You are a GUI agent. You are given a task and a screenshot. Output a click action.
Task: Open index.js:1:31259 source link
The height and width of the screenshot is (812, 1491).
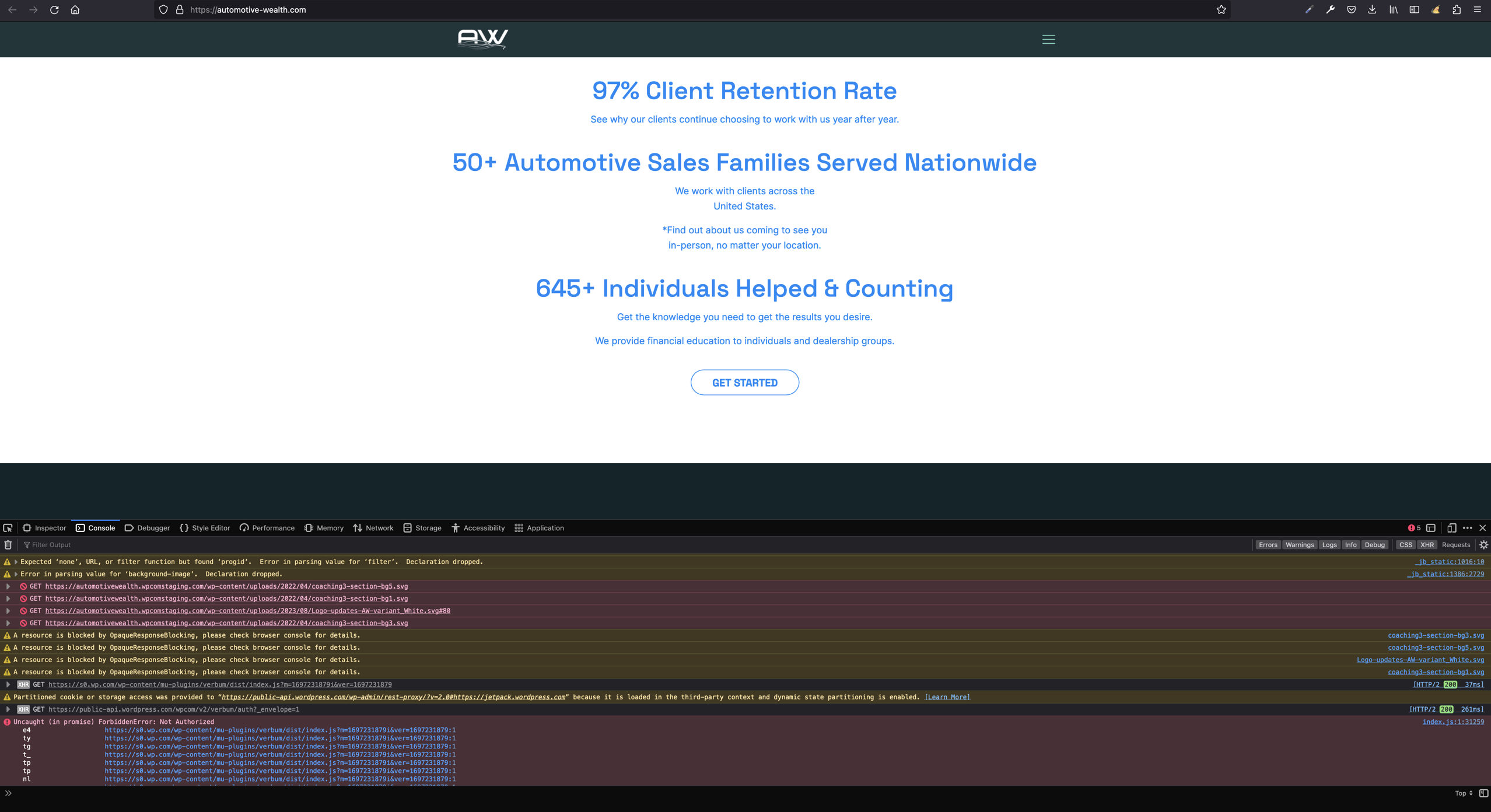[1453, 722]
